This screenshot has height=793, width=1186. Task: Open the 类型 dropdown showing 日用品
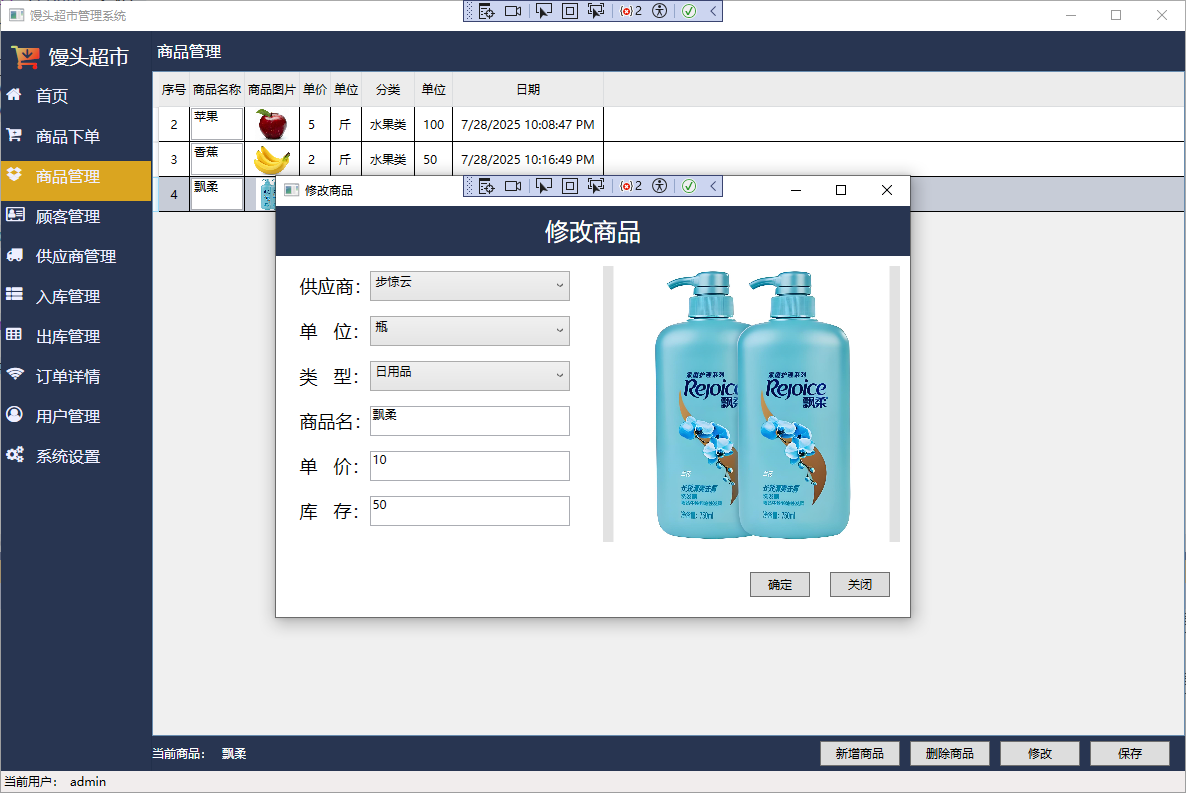[470, 376]
